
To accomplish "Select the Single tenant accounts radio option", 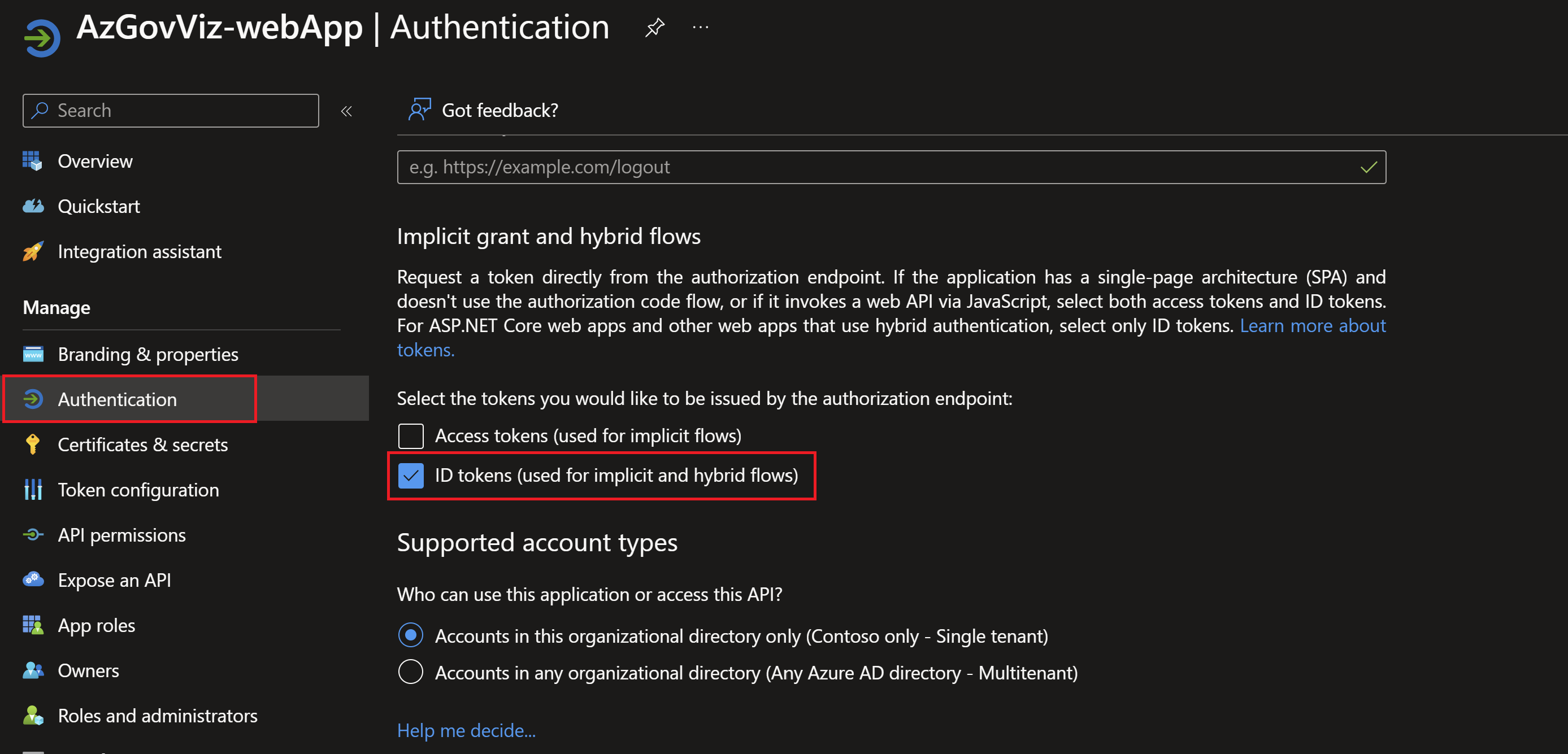I will [x=411, y=635].
